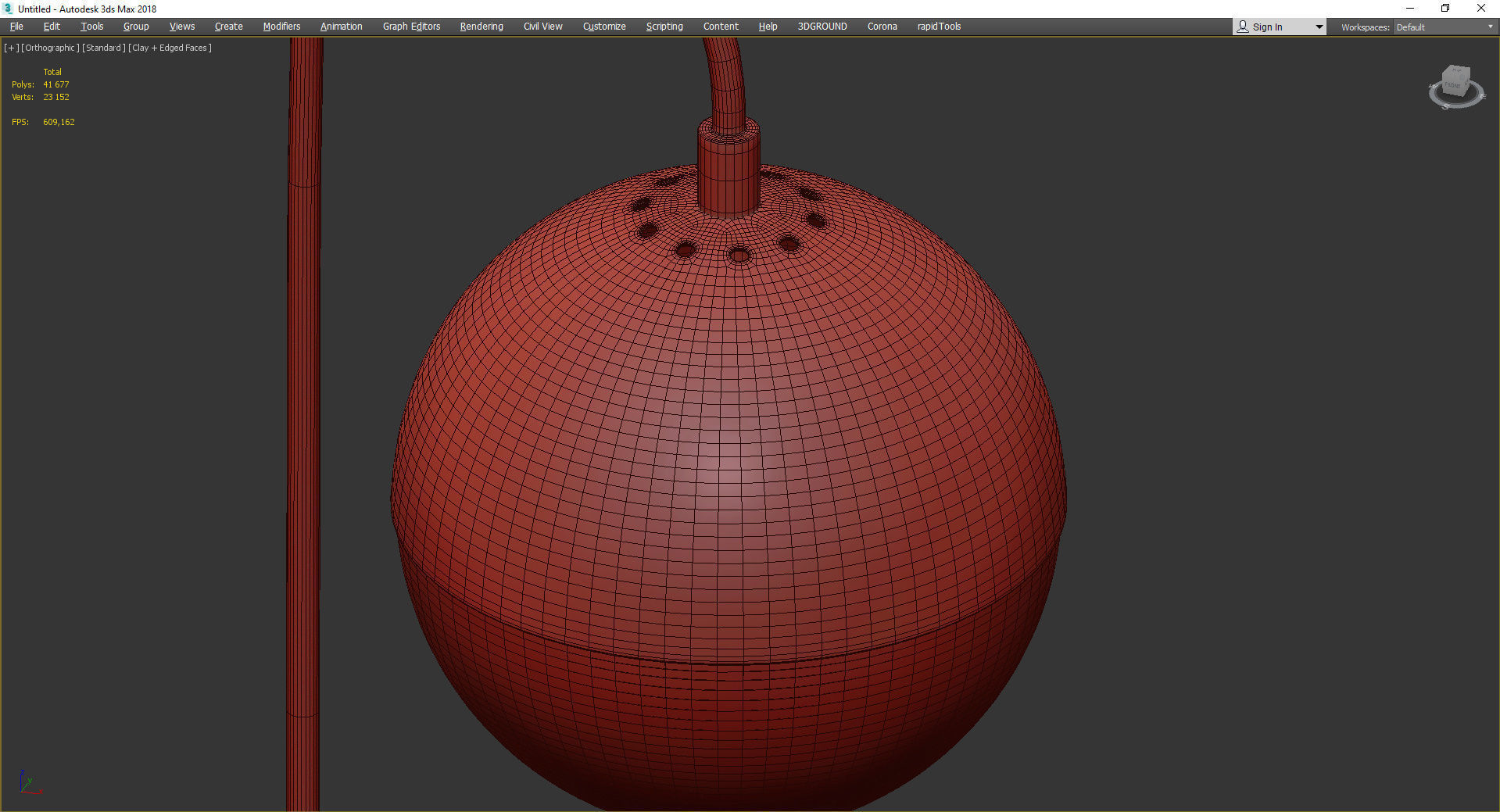This screenshot has height=812, width=1500.
Task: Open the Edit menu
Action: coord(52,27)
